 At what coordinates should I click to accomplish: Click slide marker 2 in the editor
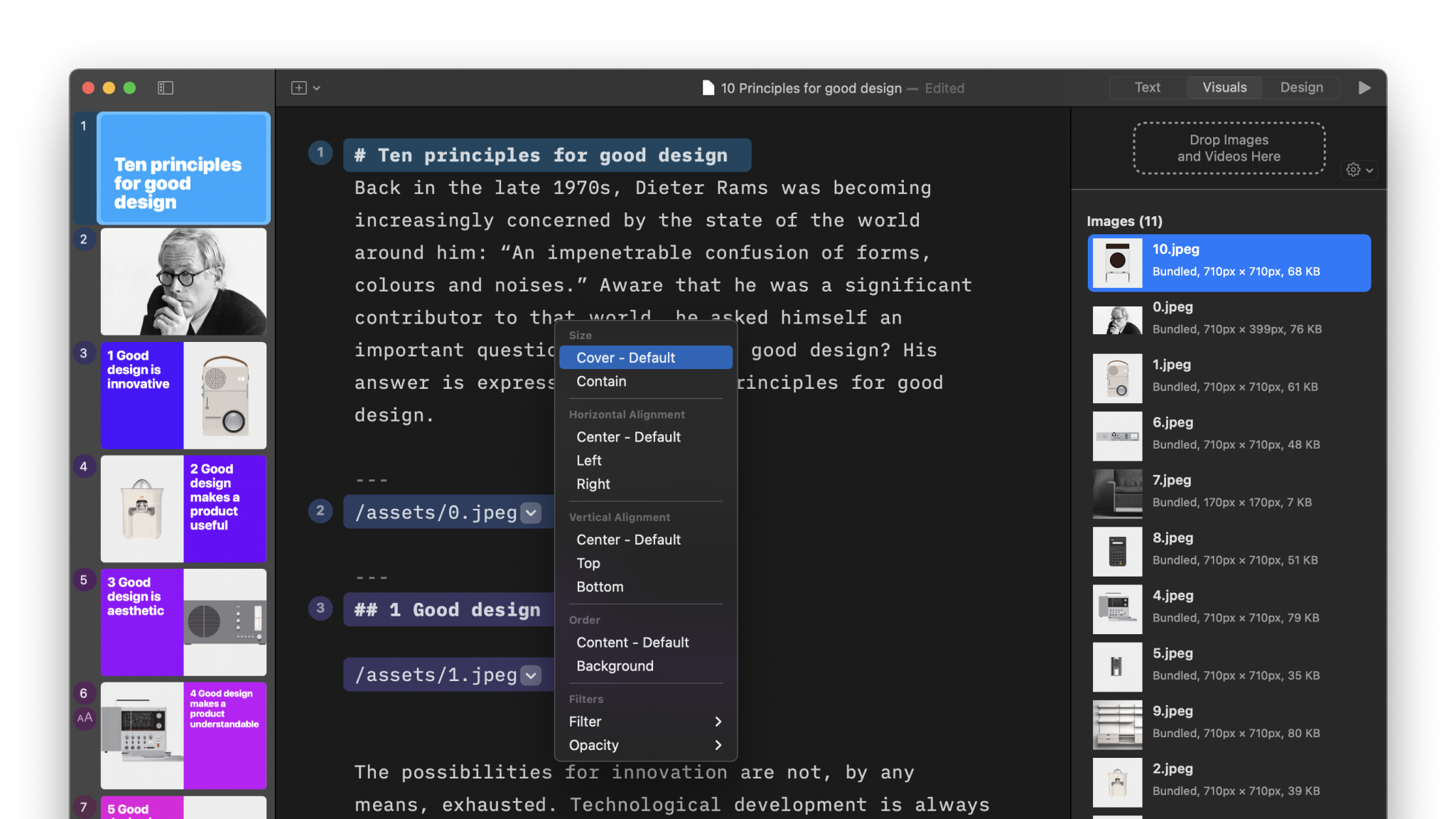(320, 510)
